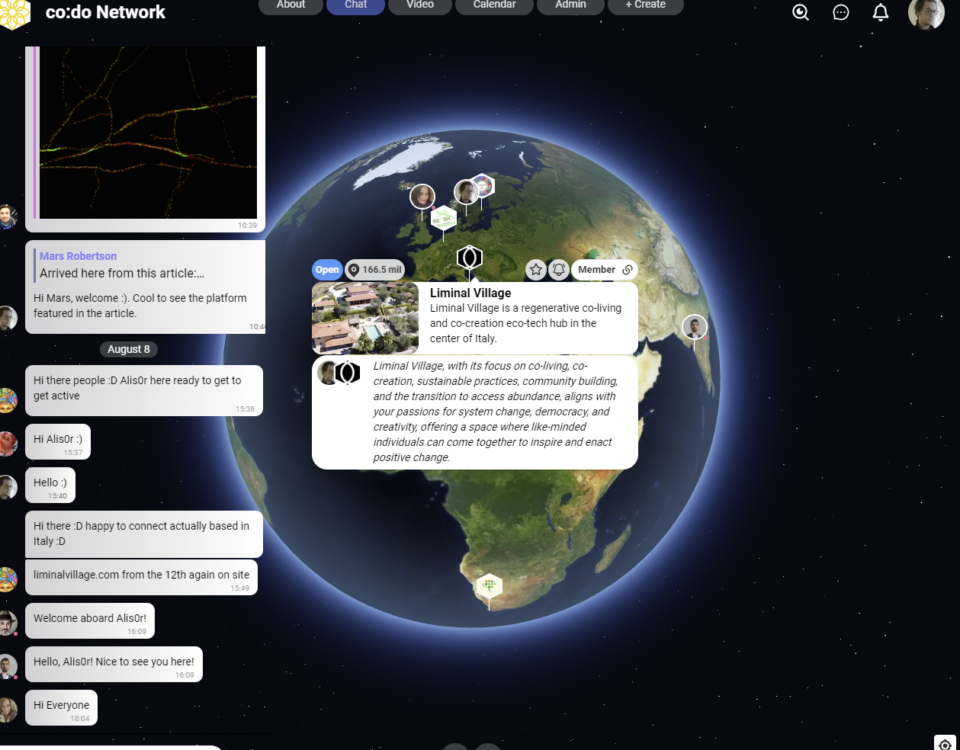Select the woman's avatar pin near Iceland
960x750 pixels.
coord(422,197)
